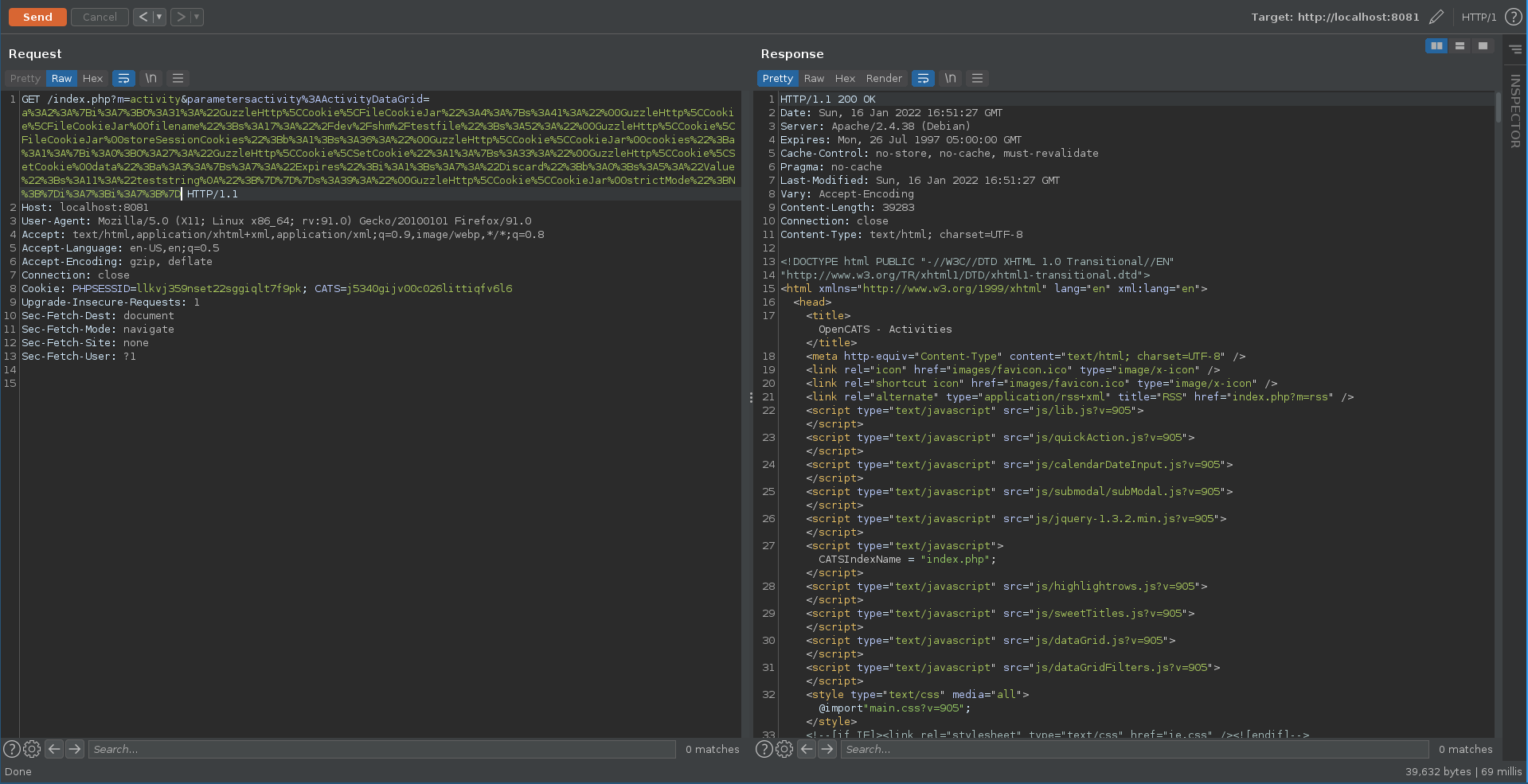Viewport: 1528px width, 784px height.
Task: Open Request editor hamburger options menu
Action: [x=178, y=78]
